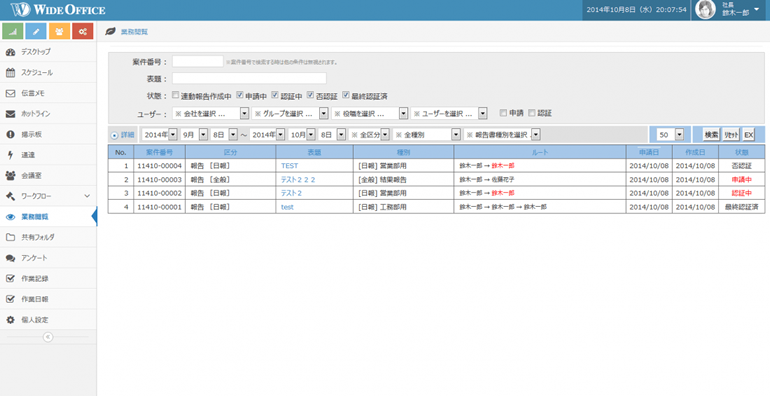Open the 全種別 type dropdown
This screenshot has height=396, width=770.
pos(427,135)
